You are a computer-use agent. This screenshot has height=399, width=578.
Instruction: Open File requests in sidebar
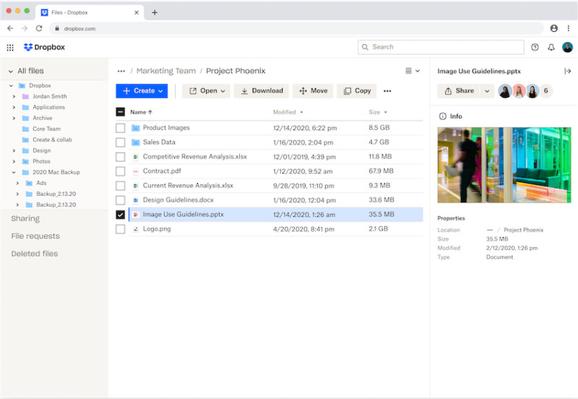[x=35, y=236]
